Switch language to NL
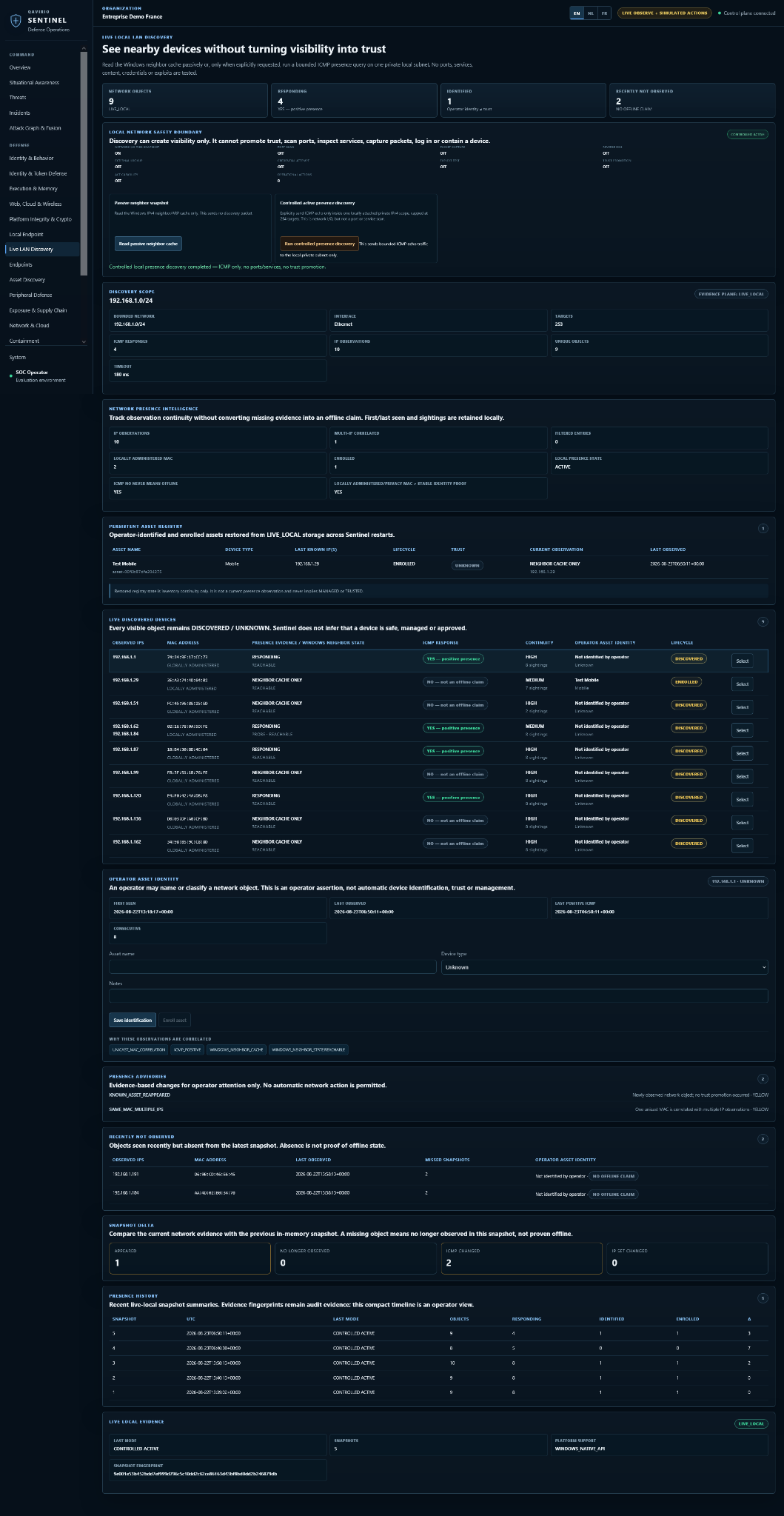The image size is (784, 1516). pyautogui.click(x=591, y=13)
